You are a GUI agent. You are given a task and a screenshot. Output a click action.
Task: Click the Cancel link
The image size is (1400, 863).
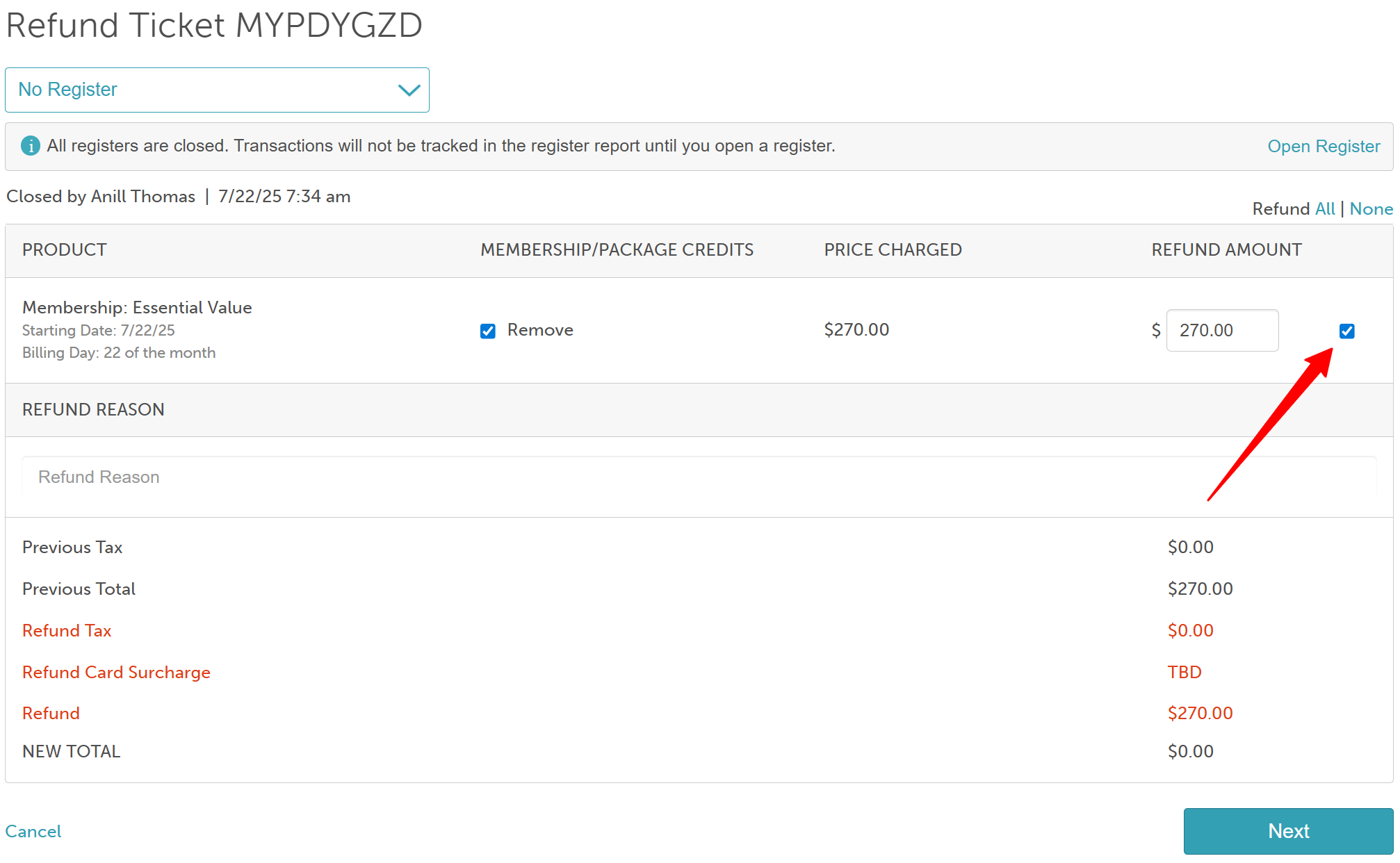(33, 831)
